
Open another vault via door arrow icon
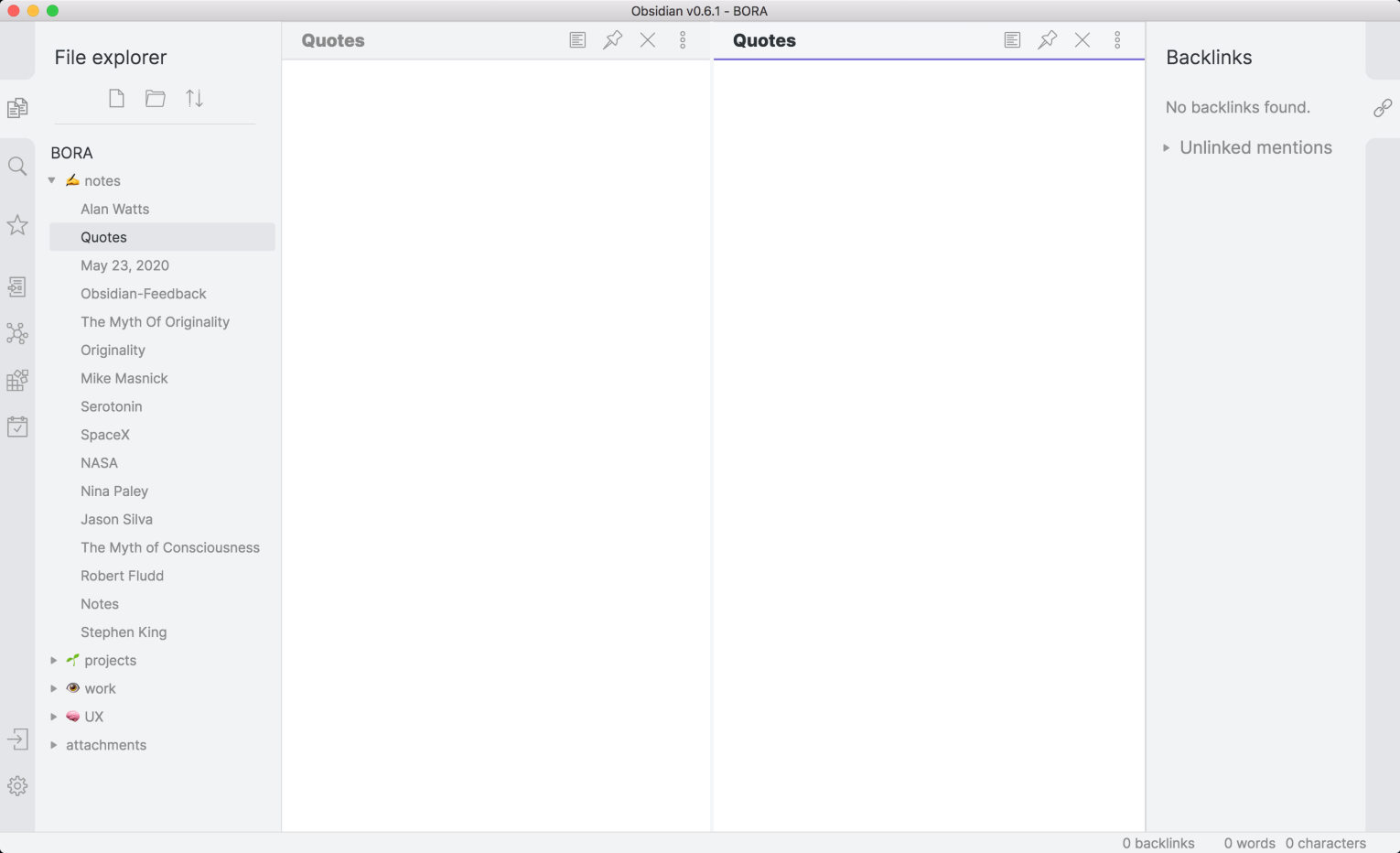17,740
